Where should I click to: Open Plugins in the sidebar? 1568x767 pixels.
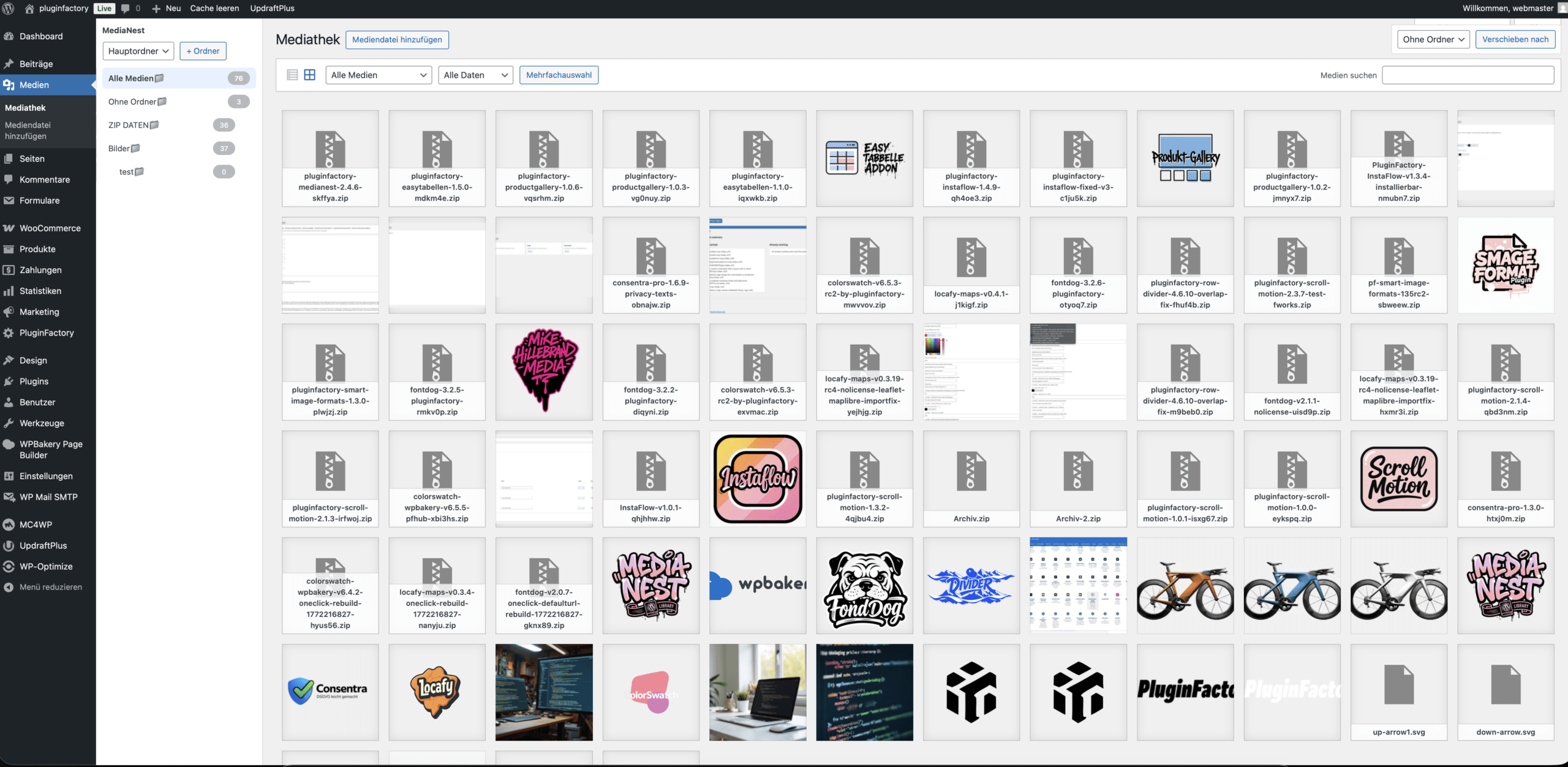coord(34,381)
